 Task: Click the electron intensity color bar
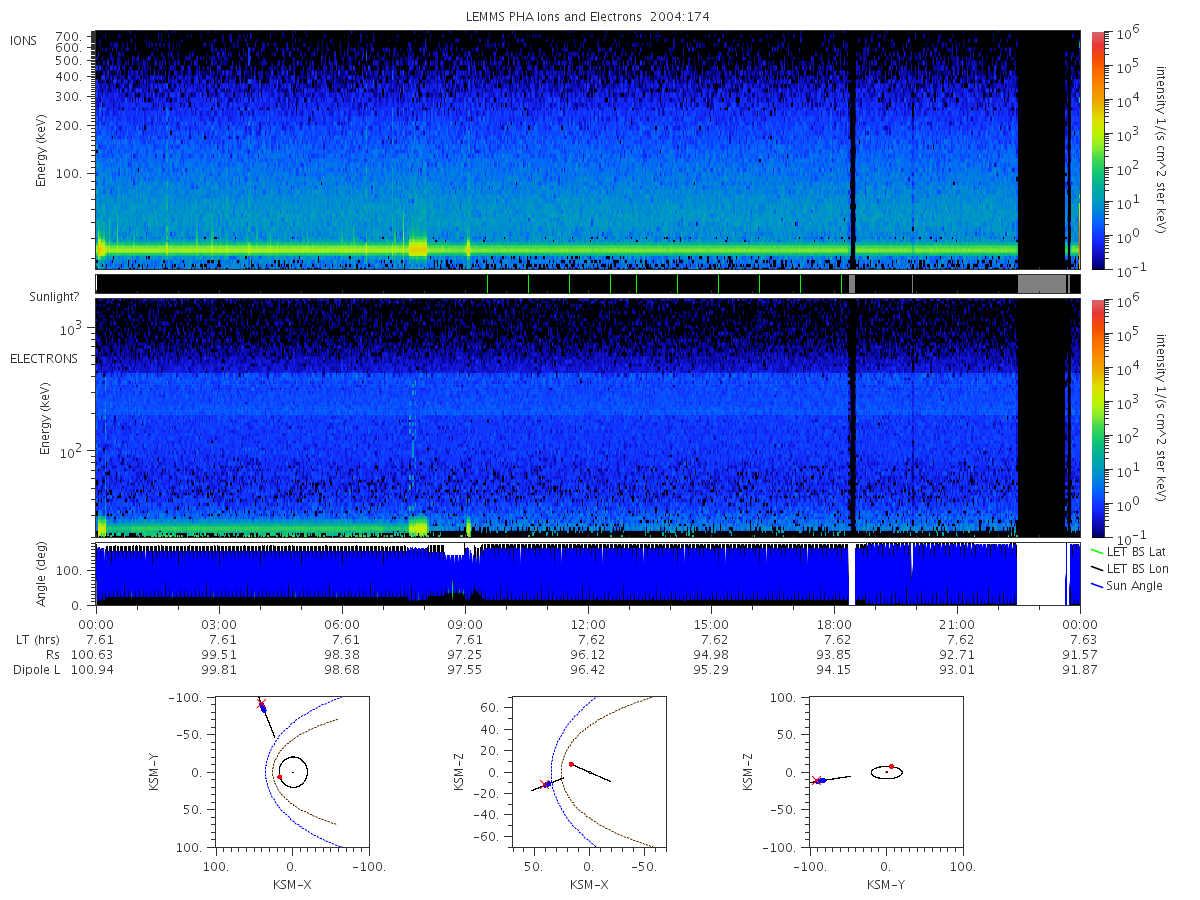[1097, 417]
